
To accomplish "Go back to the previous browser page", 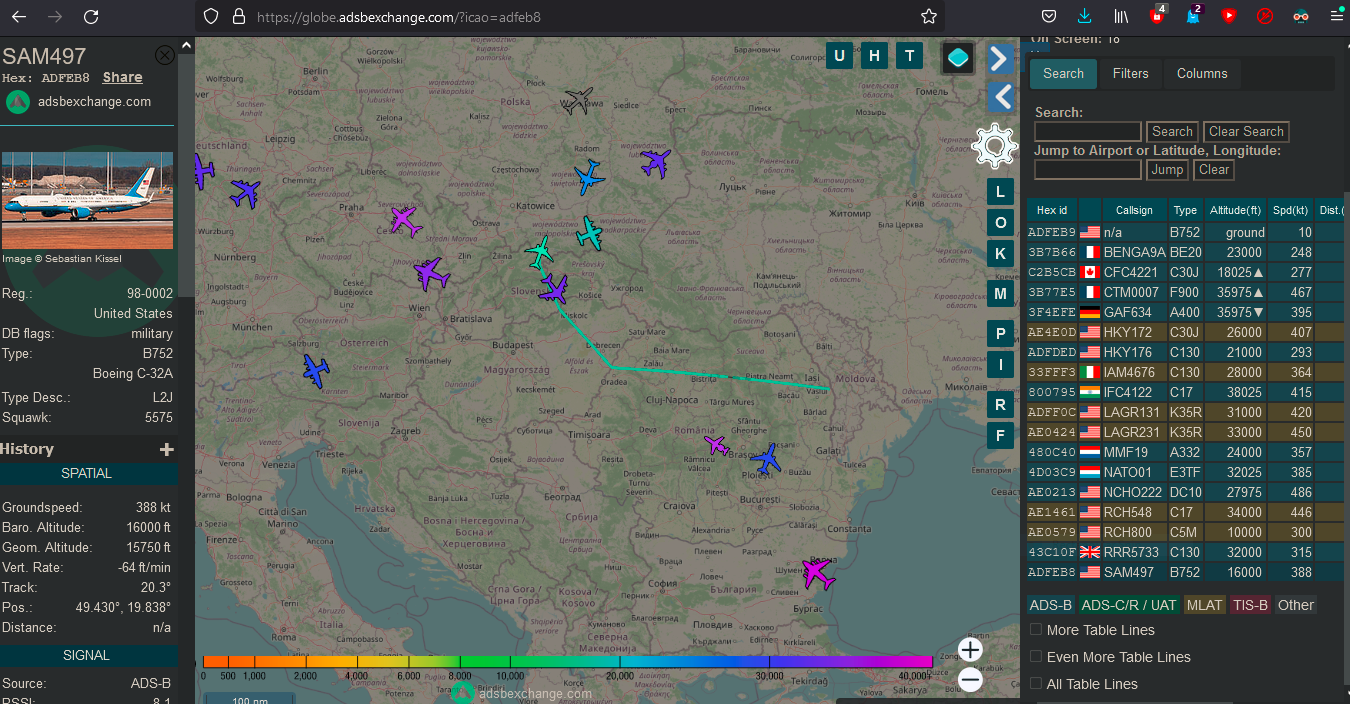I will tap(19, 16).
